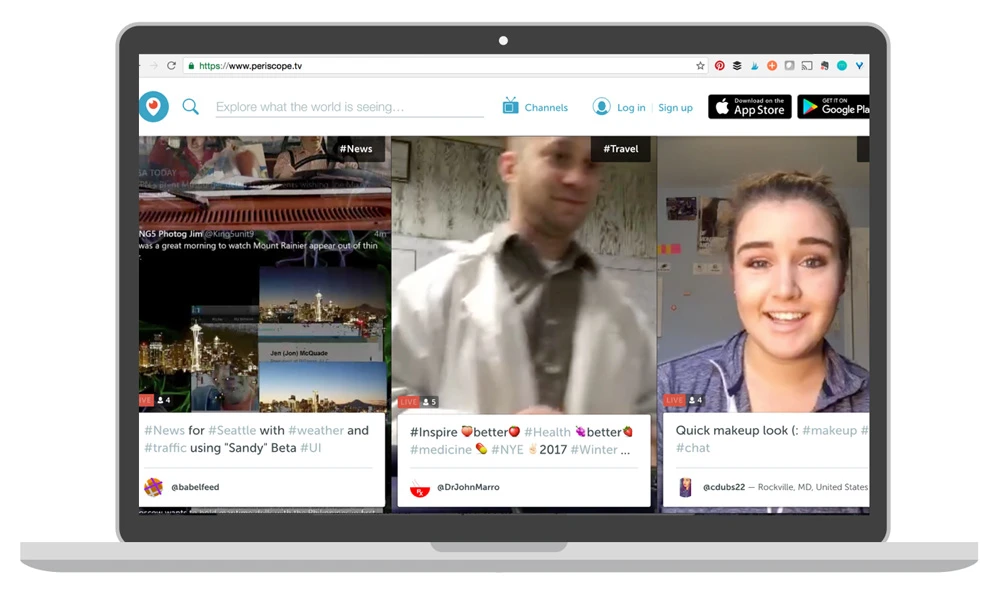The height and width of the screenshot is (606, 1000).
Task: Click the Cast screen extension icon
Action: click(x=807, y=66)
